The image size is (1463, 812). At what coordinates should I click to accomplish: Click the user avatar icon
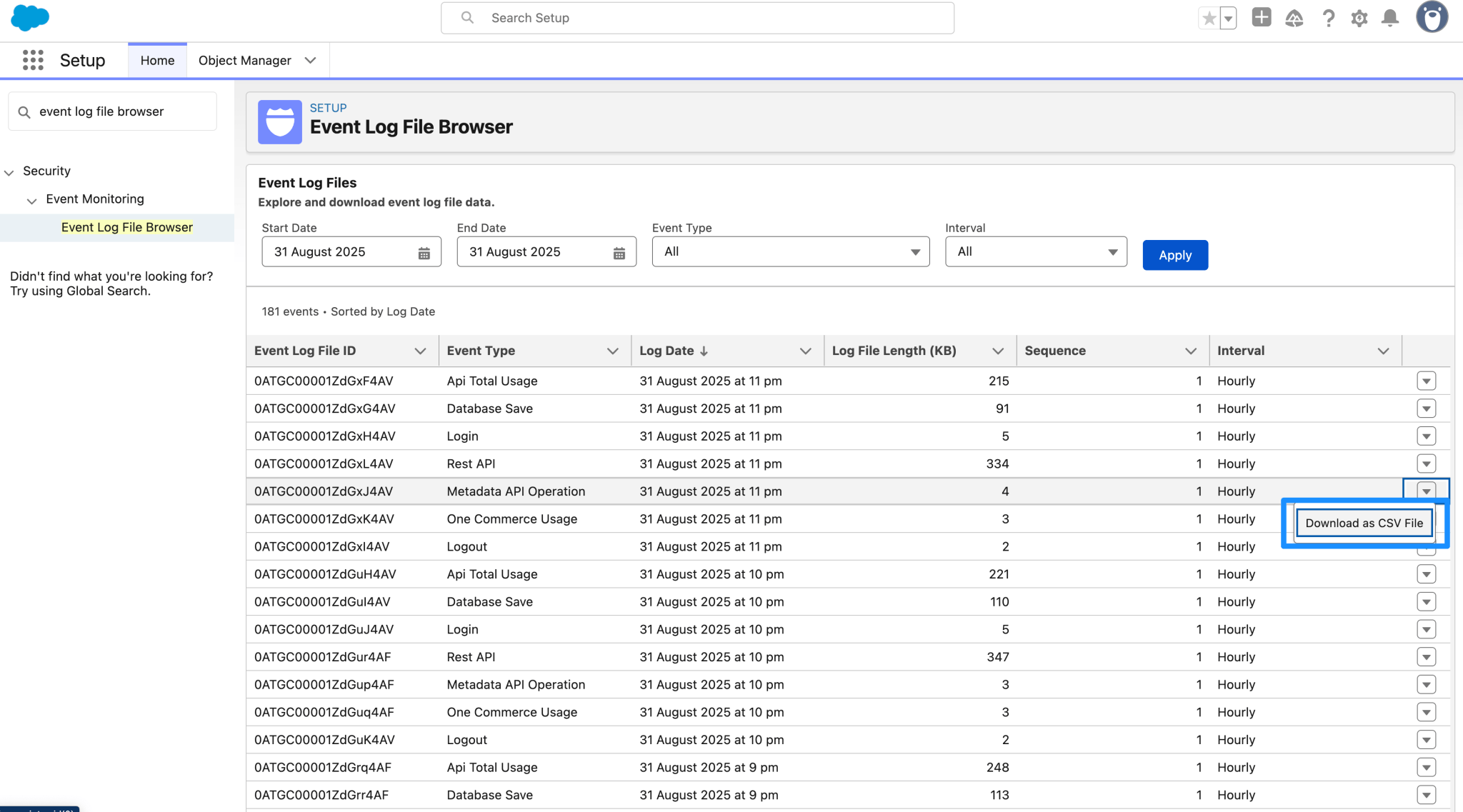(x=1432, y=16)
